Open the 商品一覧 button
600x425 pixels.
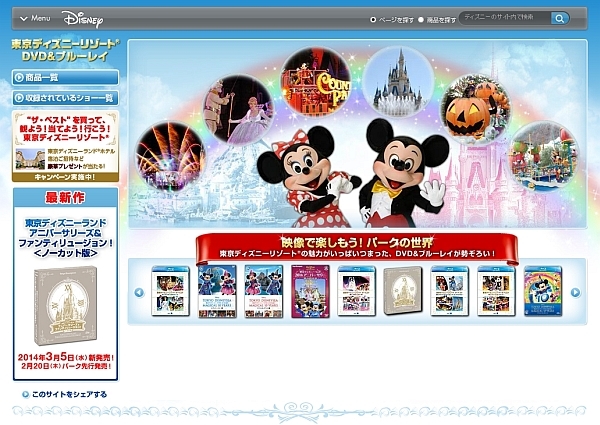pos(65,78)
